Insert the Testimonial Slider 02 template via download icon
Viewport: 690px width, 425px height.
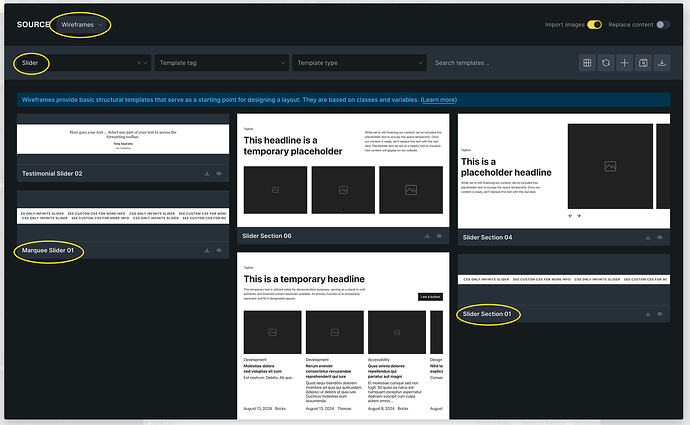coord(207,174)
